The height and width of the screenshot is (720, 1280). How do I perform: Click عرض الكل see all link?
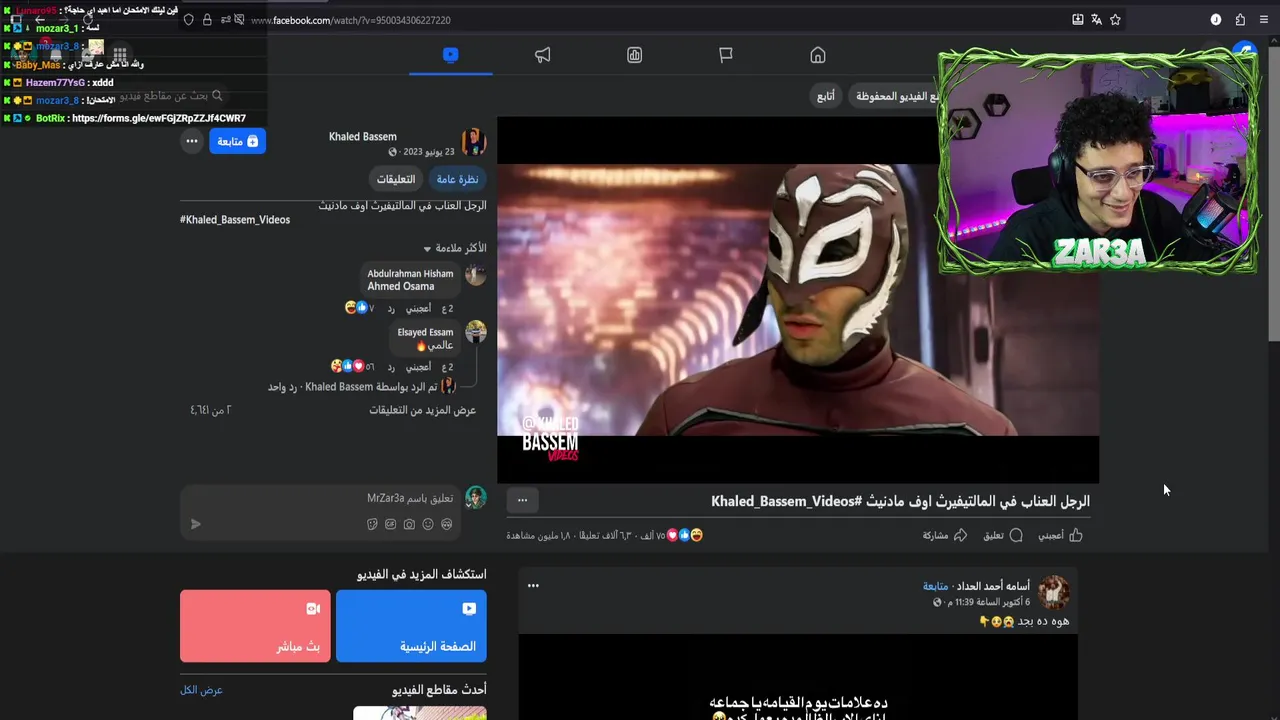coord(202,690)
